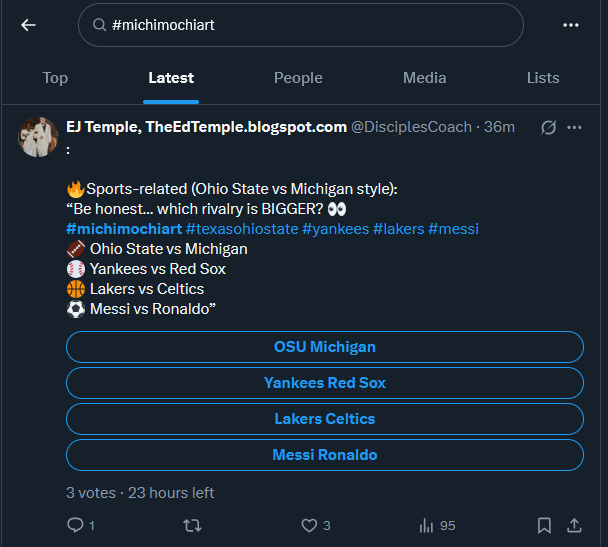Open the post's more options menu

[x=574, y=127]
